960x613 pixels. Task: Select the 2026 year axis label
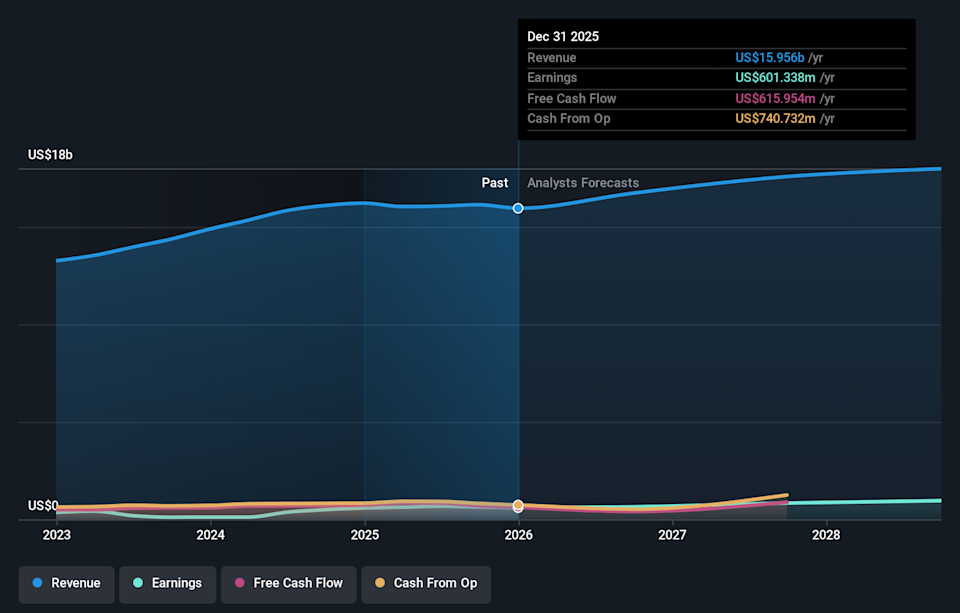[518, 535]
